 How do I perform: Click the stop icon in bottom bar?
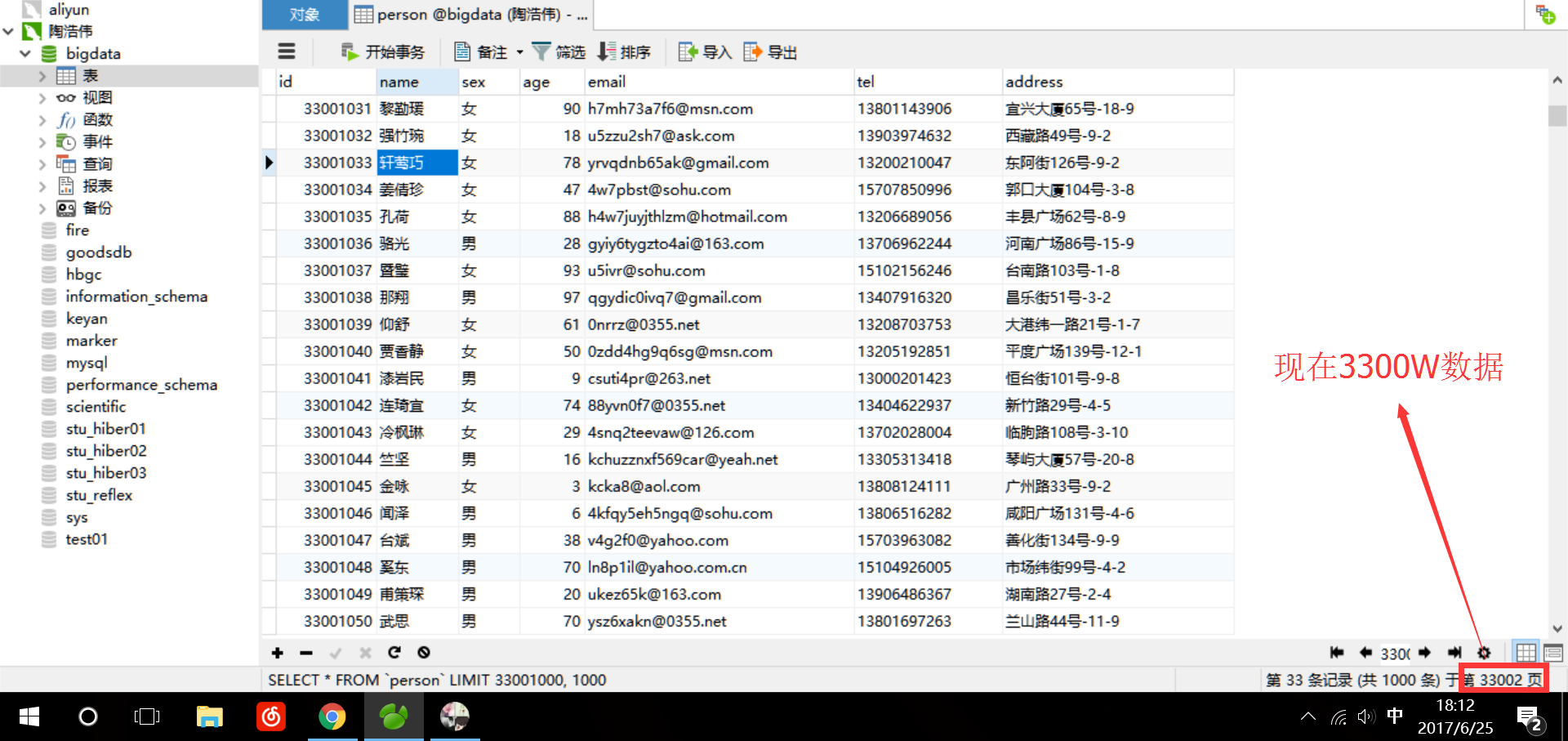[424, 652]
